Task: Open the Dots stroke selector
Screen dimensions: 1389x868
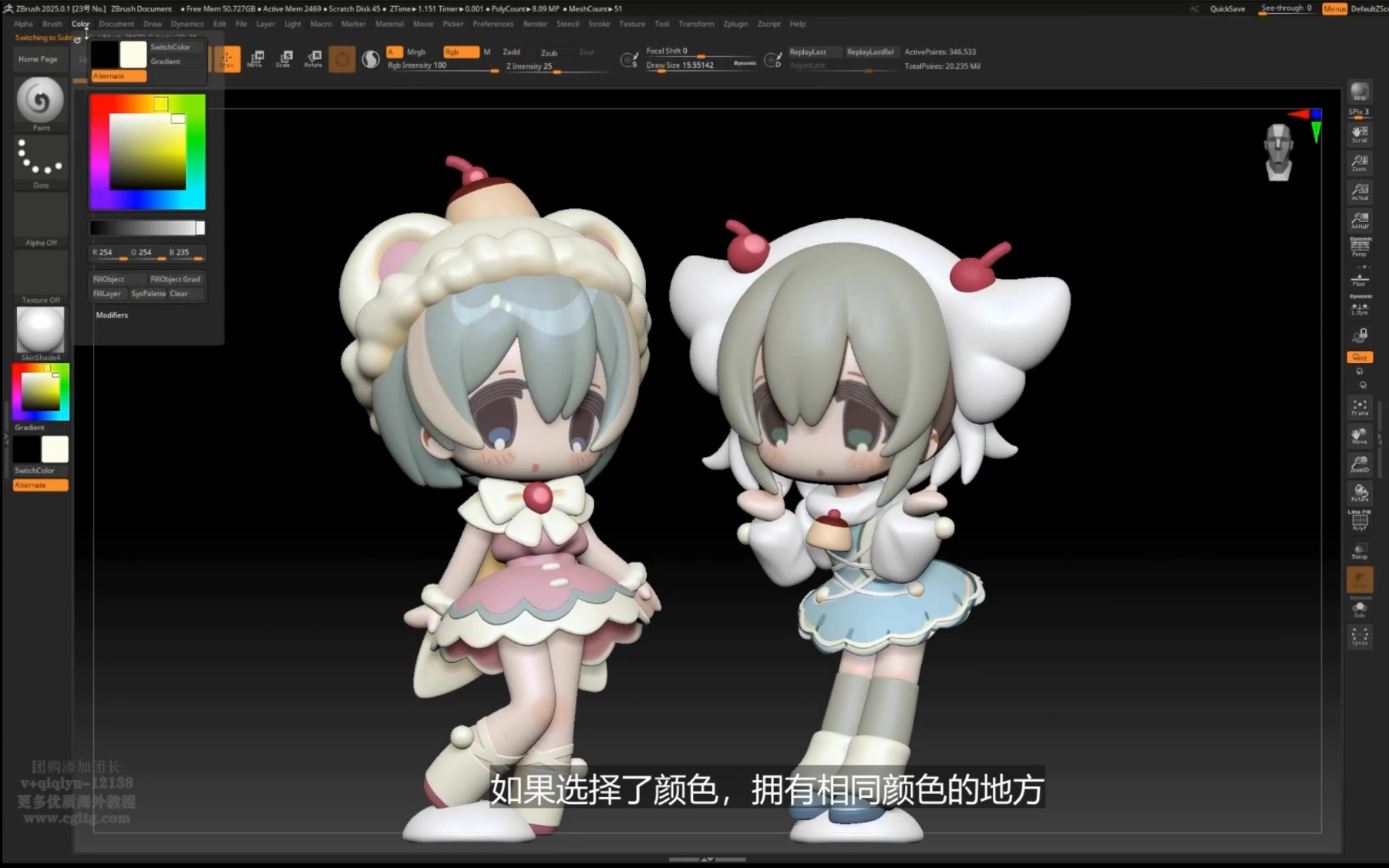Action: pos(40,160)
